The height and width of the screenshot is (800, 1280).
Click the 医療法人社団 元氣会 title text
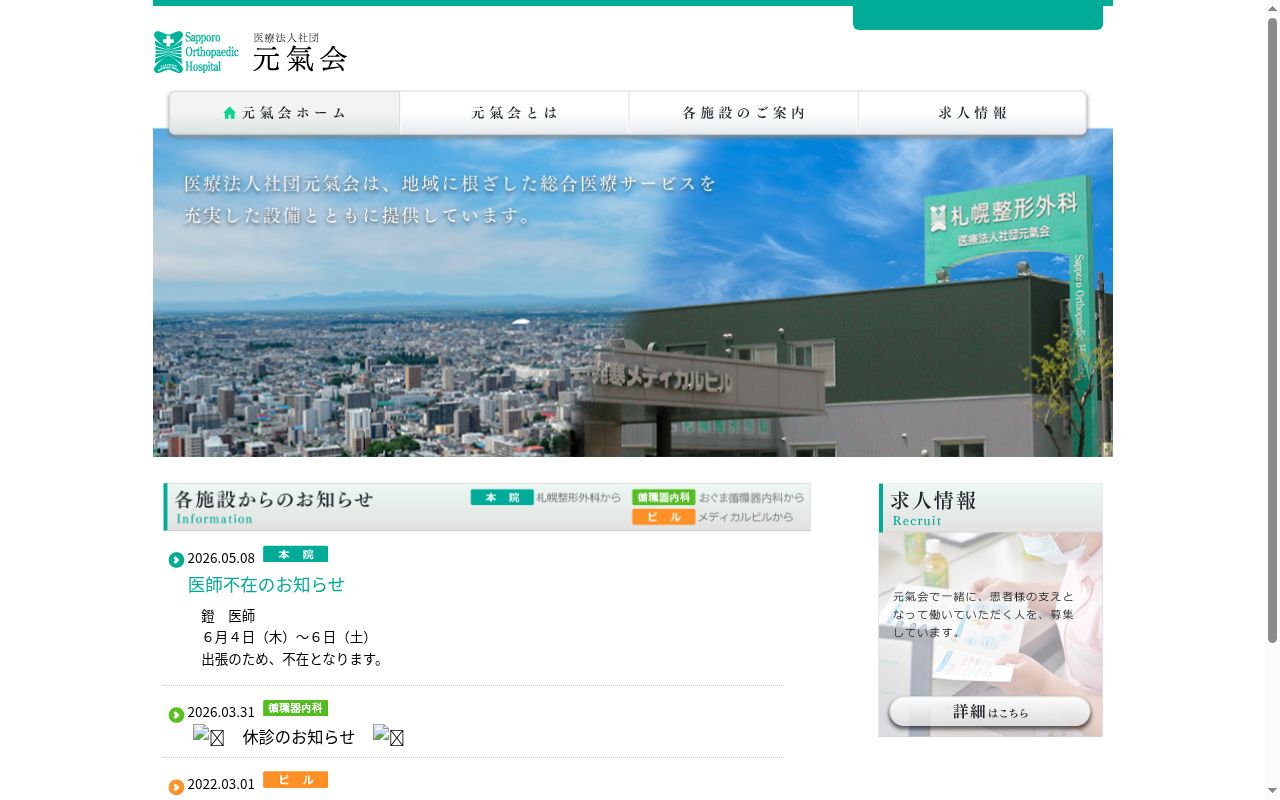click(300, 52)
